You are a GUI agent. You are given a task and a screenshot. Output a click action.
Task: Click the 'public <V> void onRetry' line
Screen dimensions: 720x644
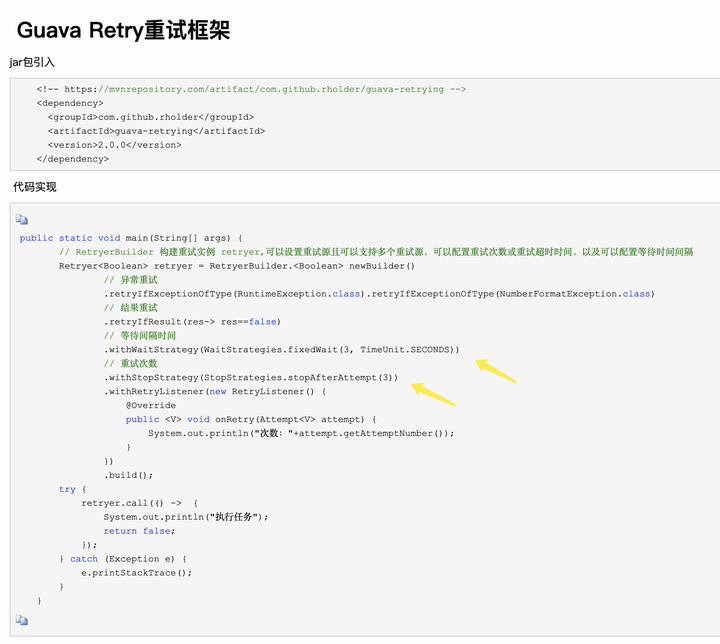coord(251,419)
